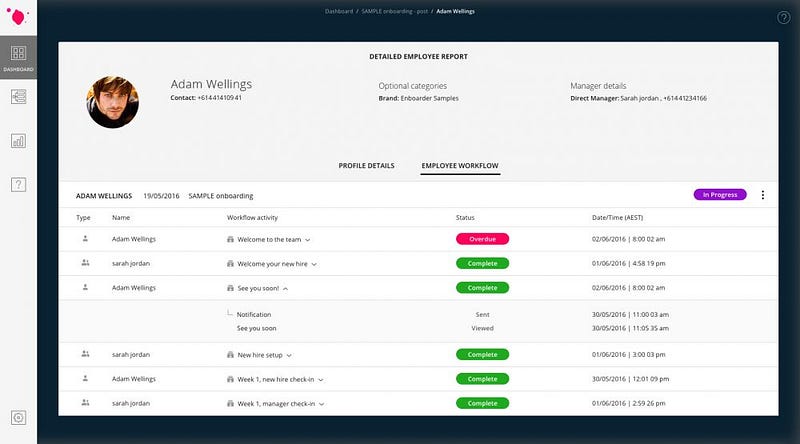Click the In Progress status badge

tap(720, 194)
